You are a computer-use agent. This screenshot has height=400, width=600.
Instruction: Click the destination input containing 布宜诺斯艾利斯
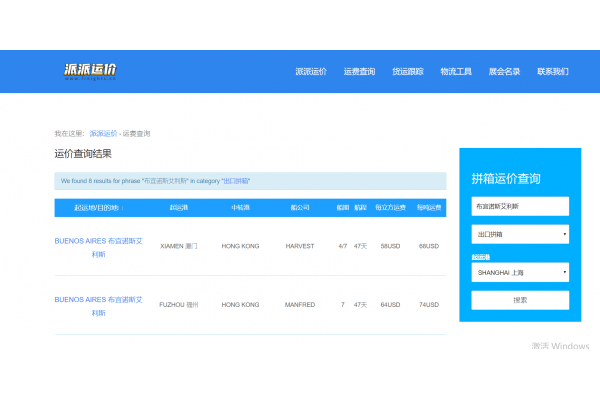519,206
